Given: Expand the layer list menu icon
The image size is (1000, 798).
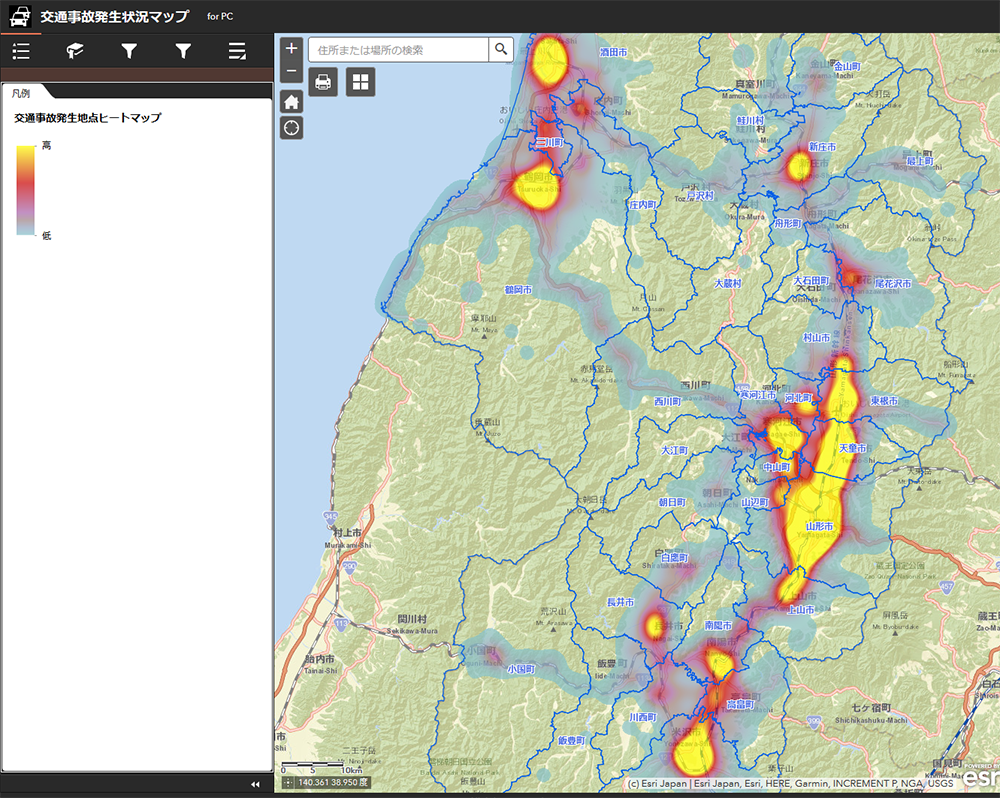Looking at the screenshot, I should coord(237,51).
